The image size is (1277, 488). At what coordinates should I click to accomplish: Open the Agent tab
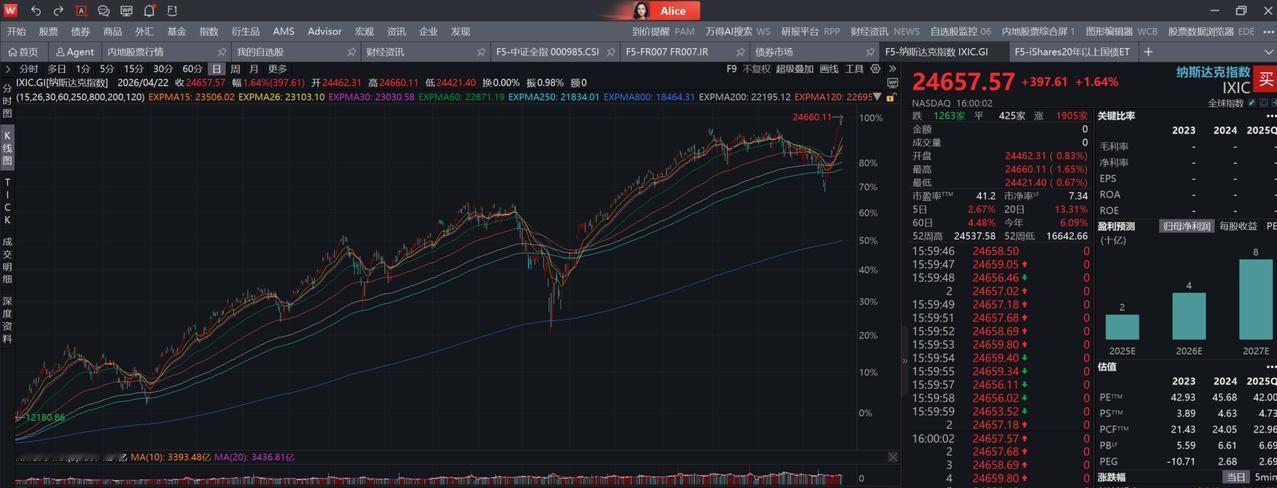point(75,51)
